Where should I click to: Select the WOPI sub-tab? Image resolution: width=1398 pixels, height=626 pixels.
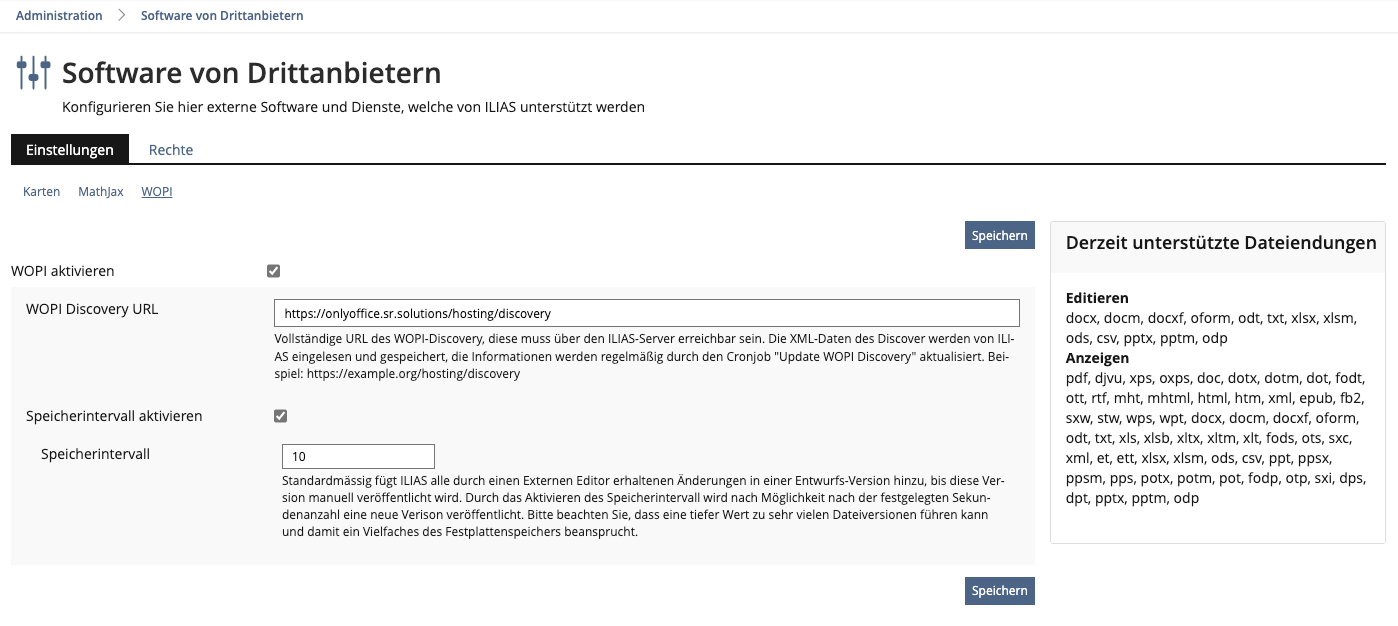pyautogui.click(x=157, y=192)
